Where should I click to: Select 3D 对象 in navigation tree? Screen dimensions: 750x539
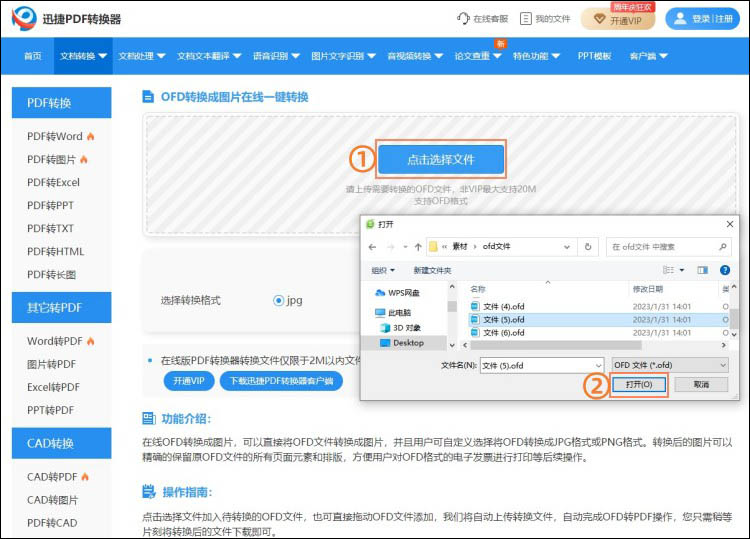click(x=400, y=328)
